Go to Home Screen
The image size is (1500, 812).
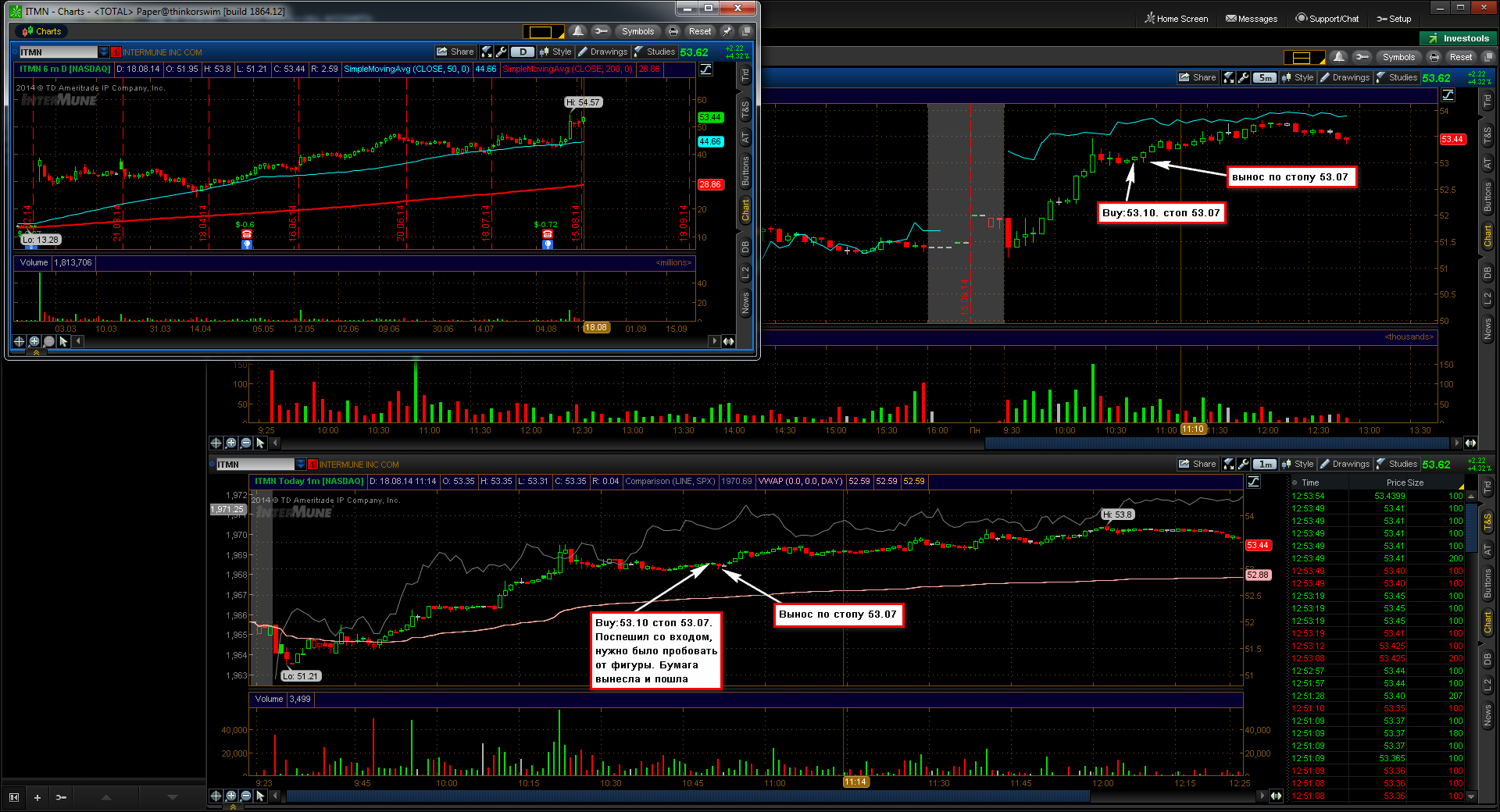click(x=1177, y=19)
